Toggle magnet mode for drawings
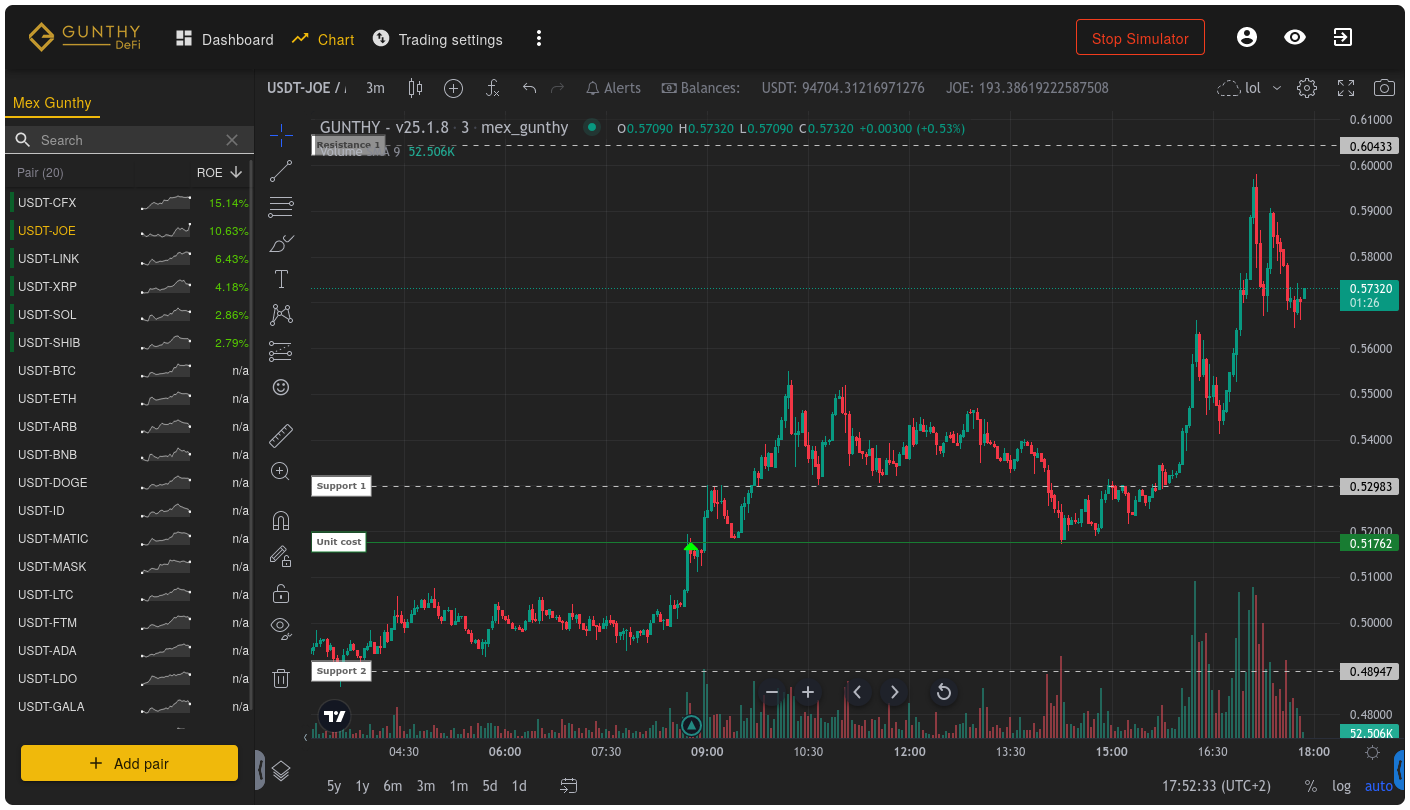 click(281, 521)
